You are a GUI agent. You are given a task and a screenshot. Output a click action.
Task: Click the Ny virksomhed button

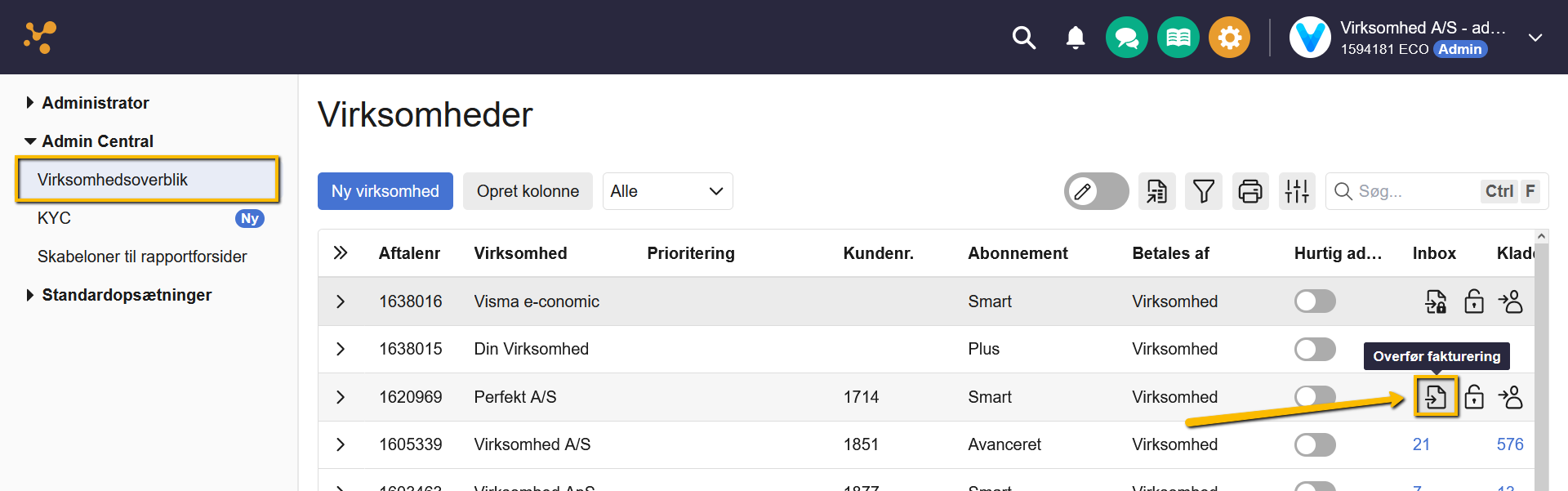click(x=385, y=192)
